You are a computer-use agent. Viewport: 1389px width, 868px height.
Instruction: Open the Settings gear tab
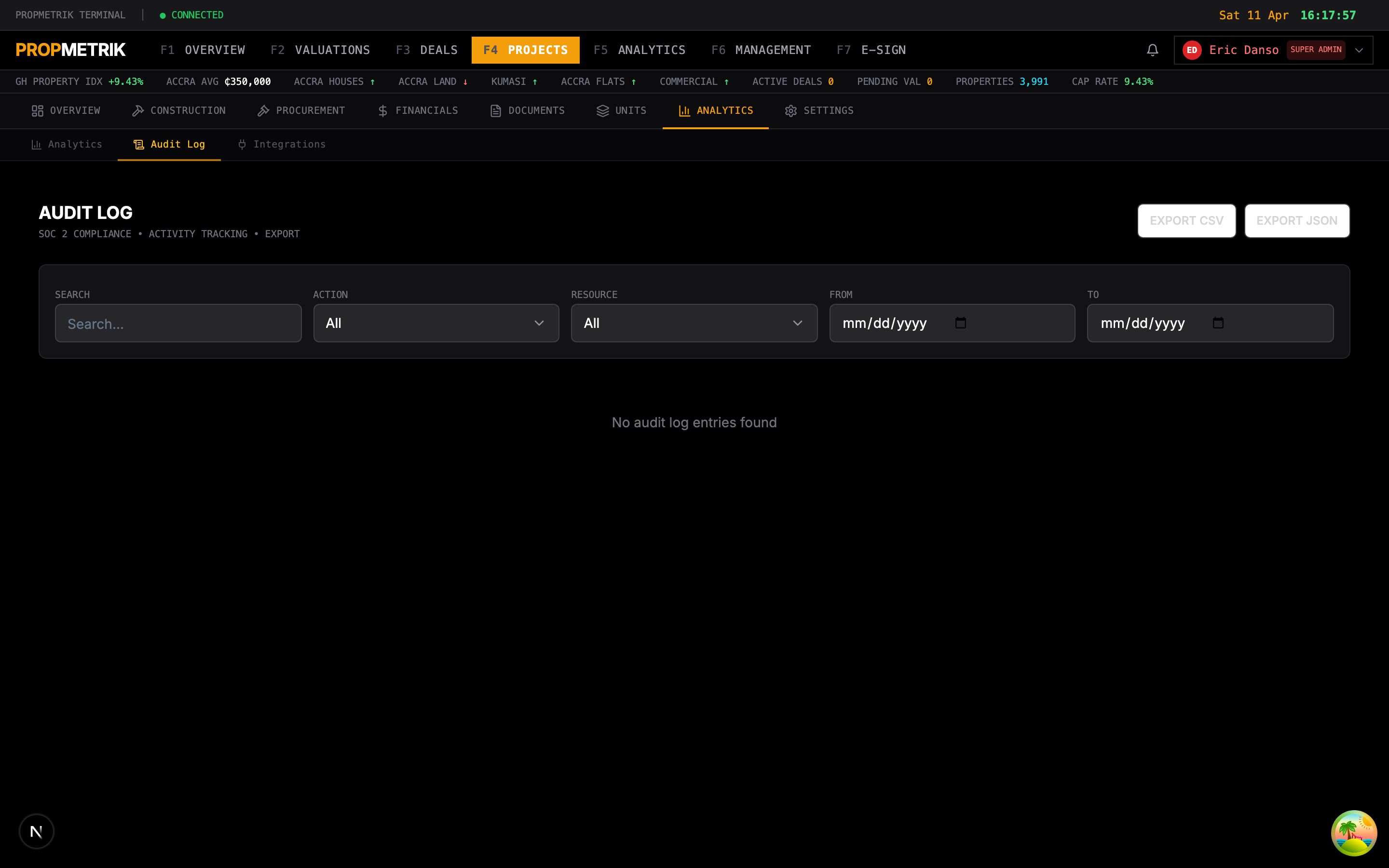coord(819,111)
